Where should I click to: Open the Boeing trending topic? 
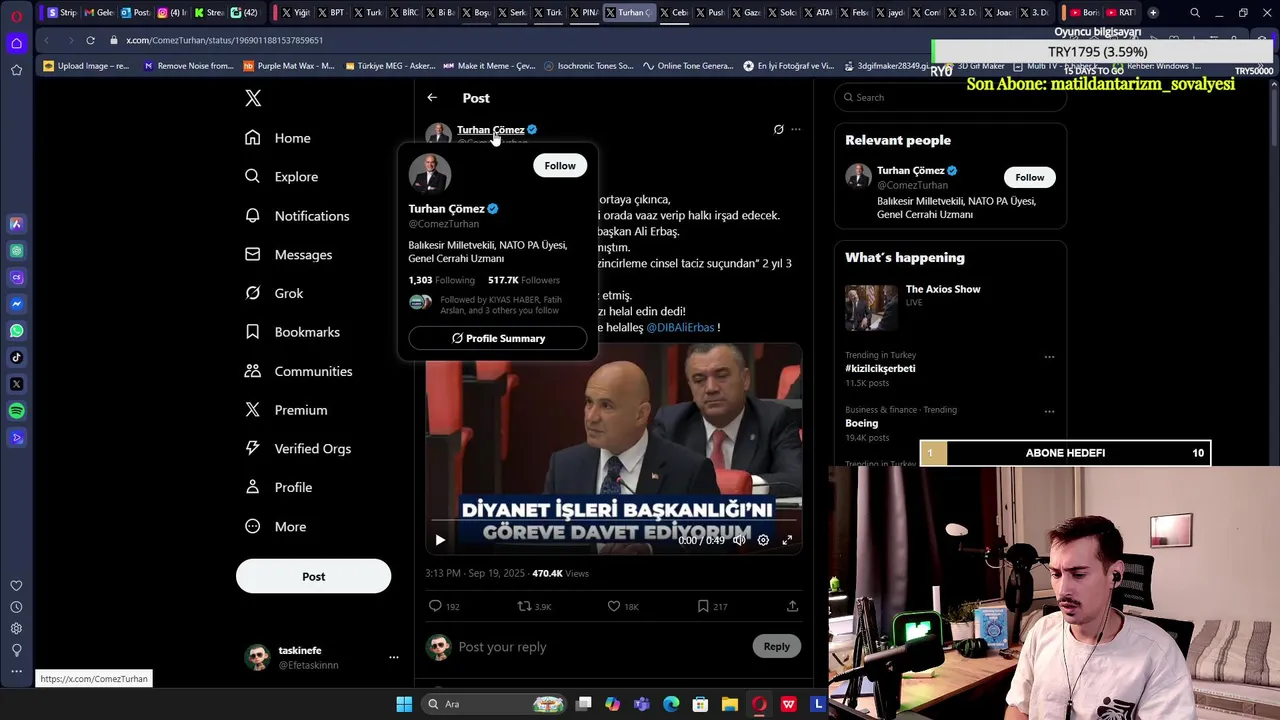861,423
